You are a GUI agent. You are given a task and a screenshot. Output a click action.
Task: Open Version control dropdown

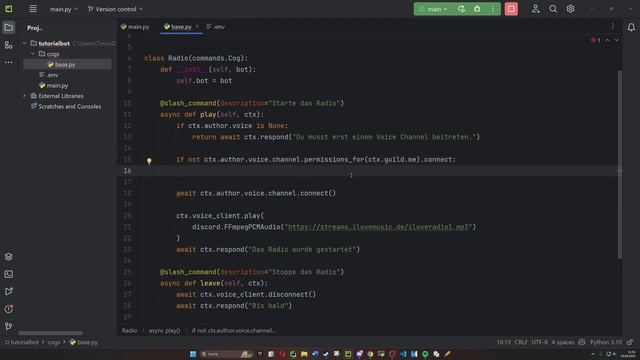(116, 9)
